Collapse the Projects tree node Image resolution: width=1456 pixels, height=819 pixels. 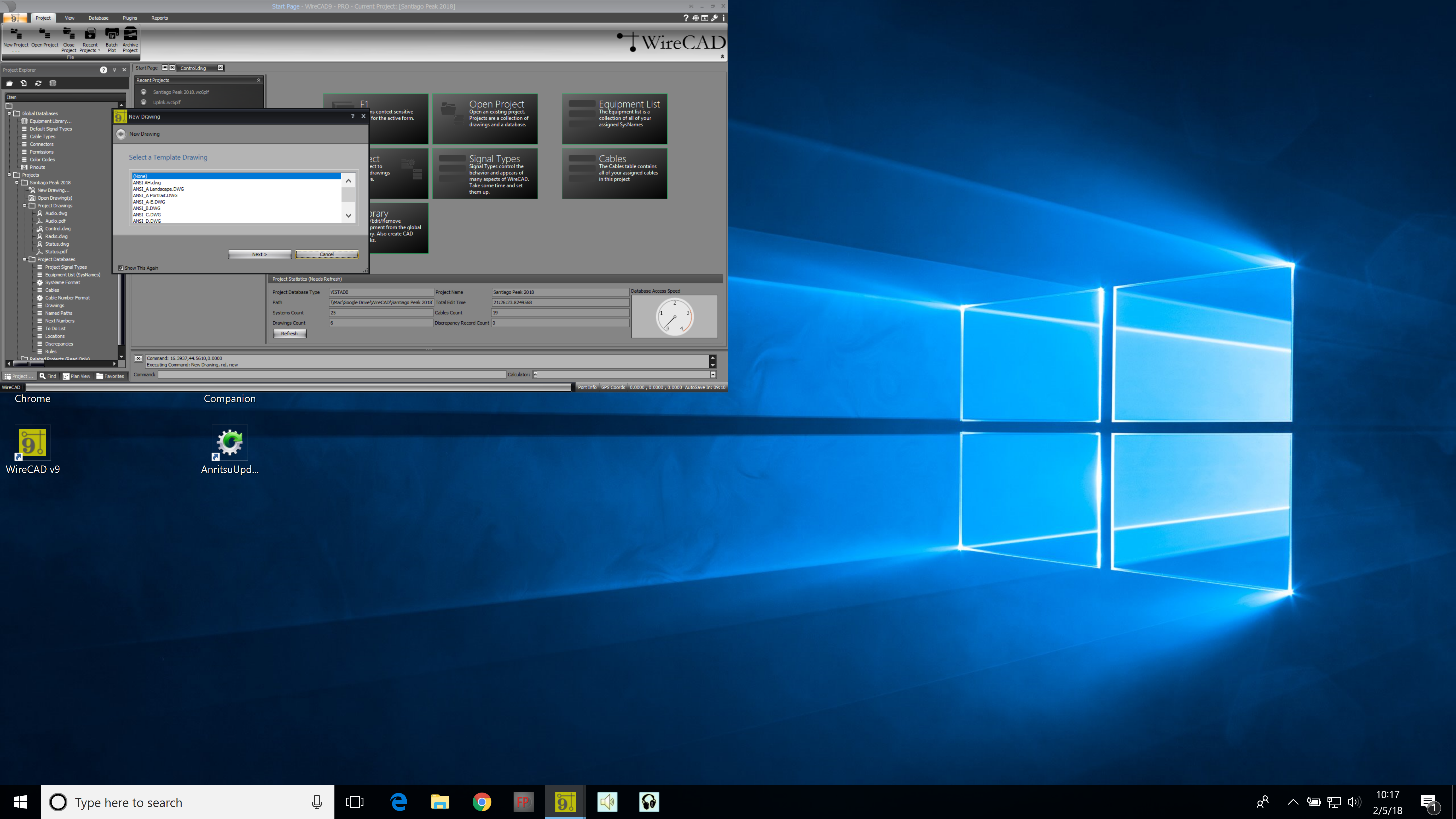click(10, 175)
